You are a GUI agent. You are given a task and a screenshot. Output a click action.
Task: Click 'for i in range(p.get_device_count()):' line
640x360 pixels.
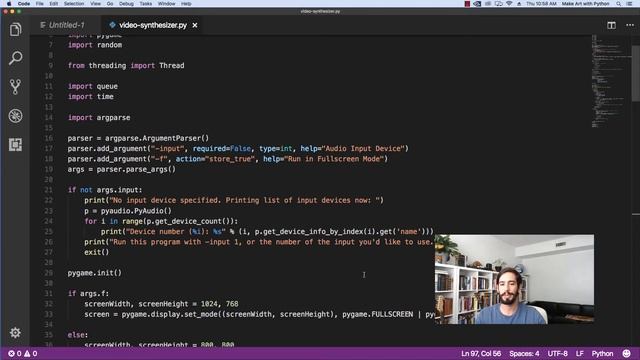pyautogui.click(x=161, y=221)
